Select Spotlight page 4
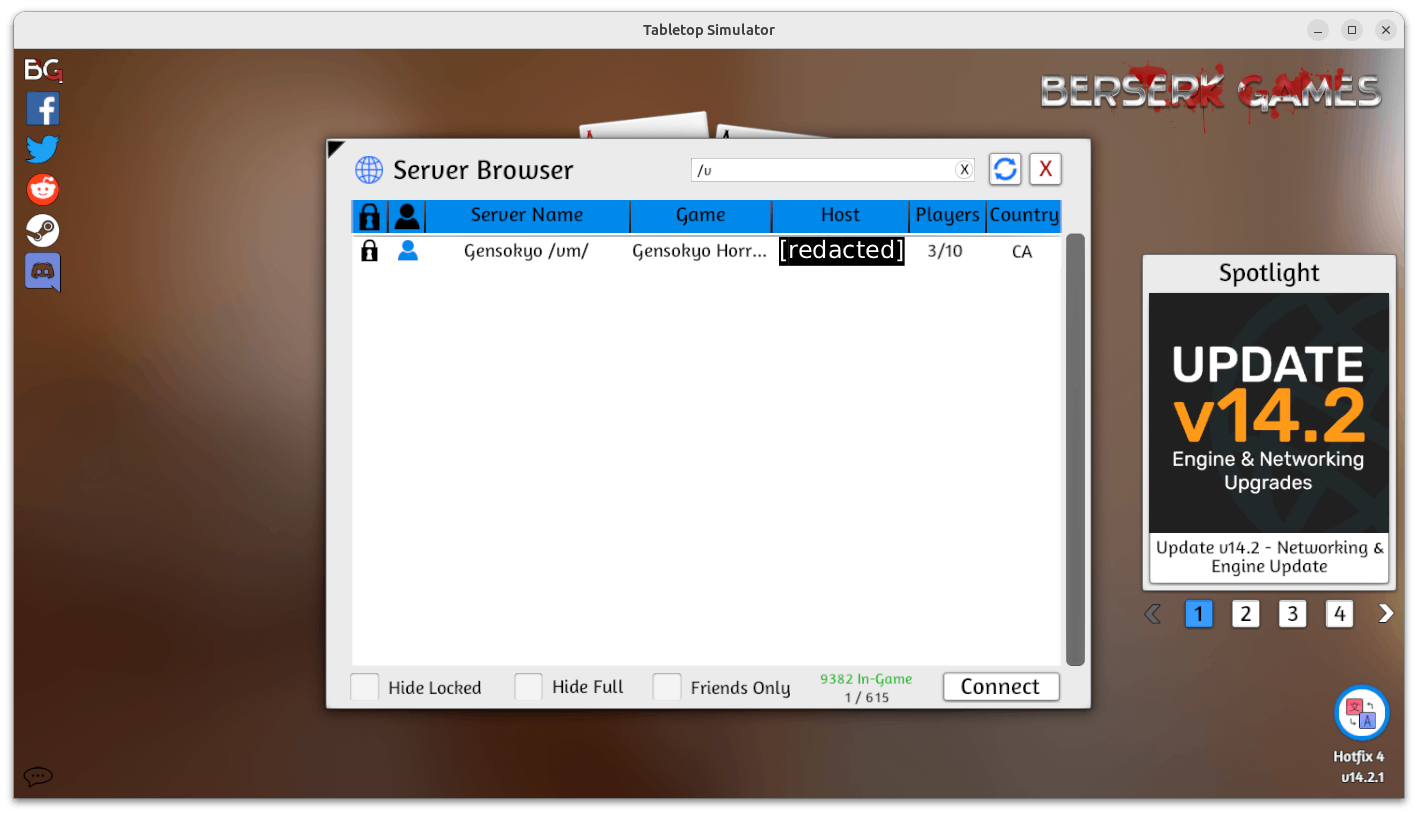Viewport: 1418px width, 815px height. click(x=1339, y=613)
